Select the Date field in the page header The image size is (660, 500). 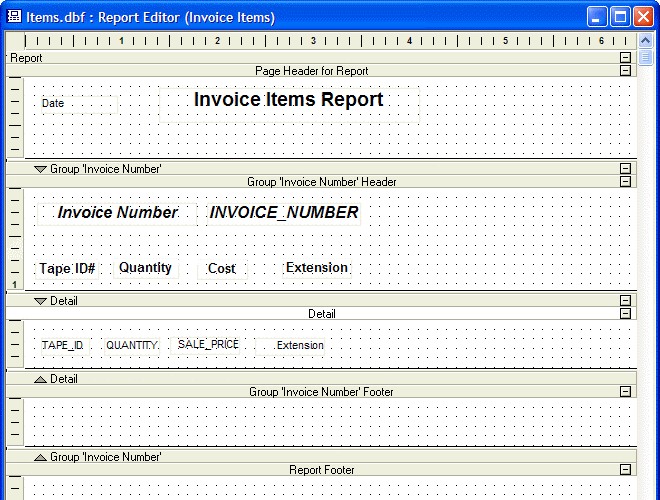[79, 104]
